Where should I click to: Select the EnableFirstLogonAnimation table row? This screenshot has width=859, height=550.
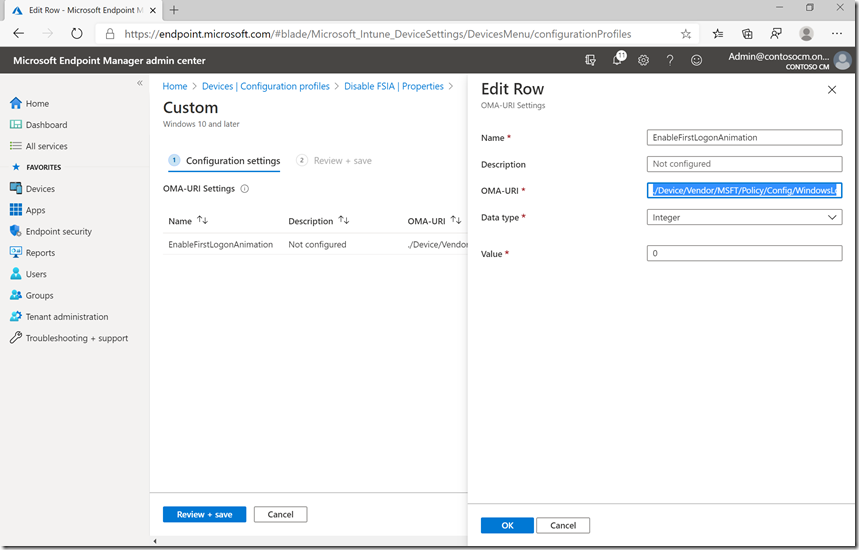(220, 244)
